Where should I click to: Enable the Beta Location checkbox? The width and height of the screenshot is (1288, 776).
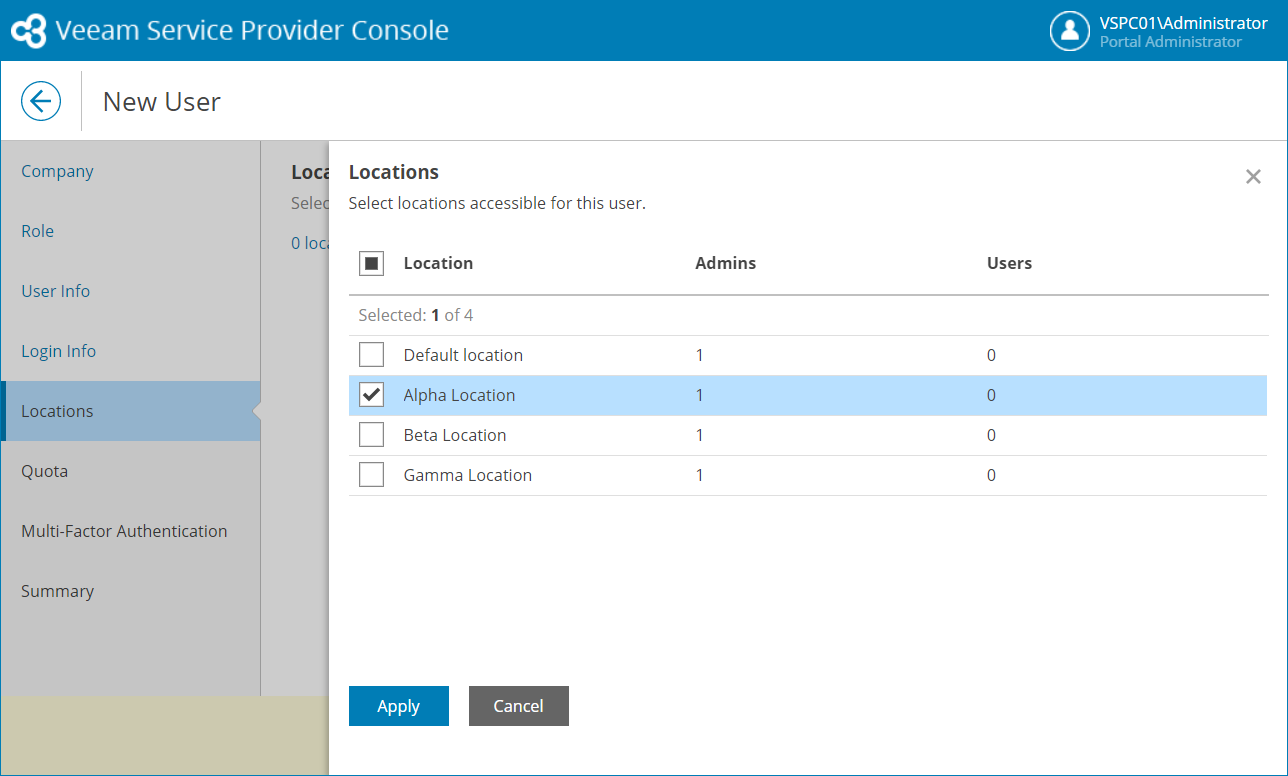coord(371,435)
